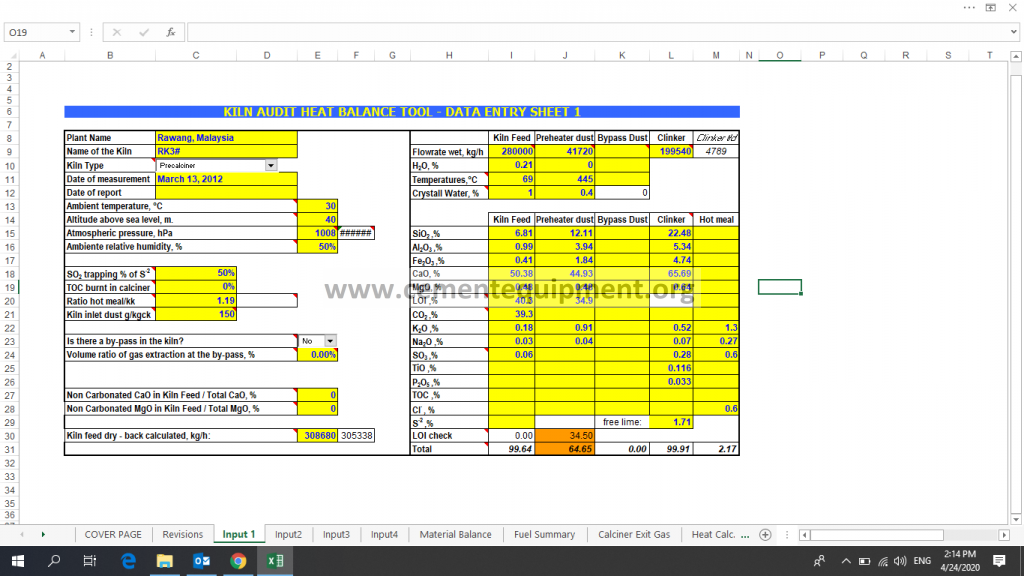Open Outlook from the taskbar
This screenshot has height=576, width=1024.
203,561
